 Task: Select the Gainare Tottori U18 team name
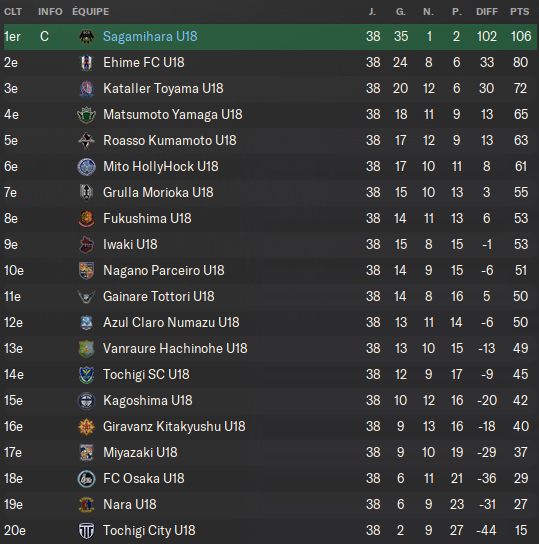(159, 297)
